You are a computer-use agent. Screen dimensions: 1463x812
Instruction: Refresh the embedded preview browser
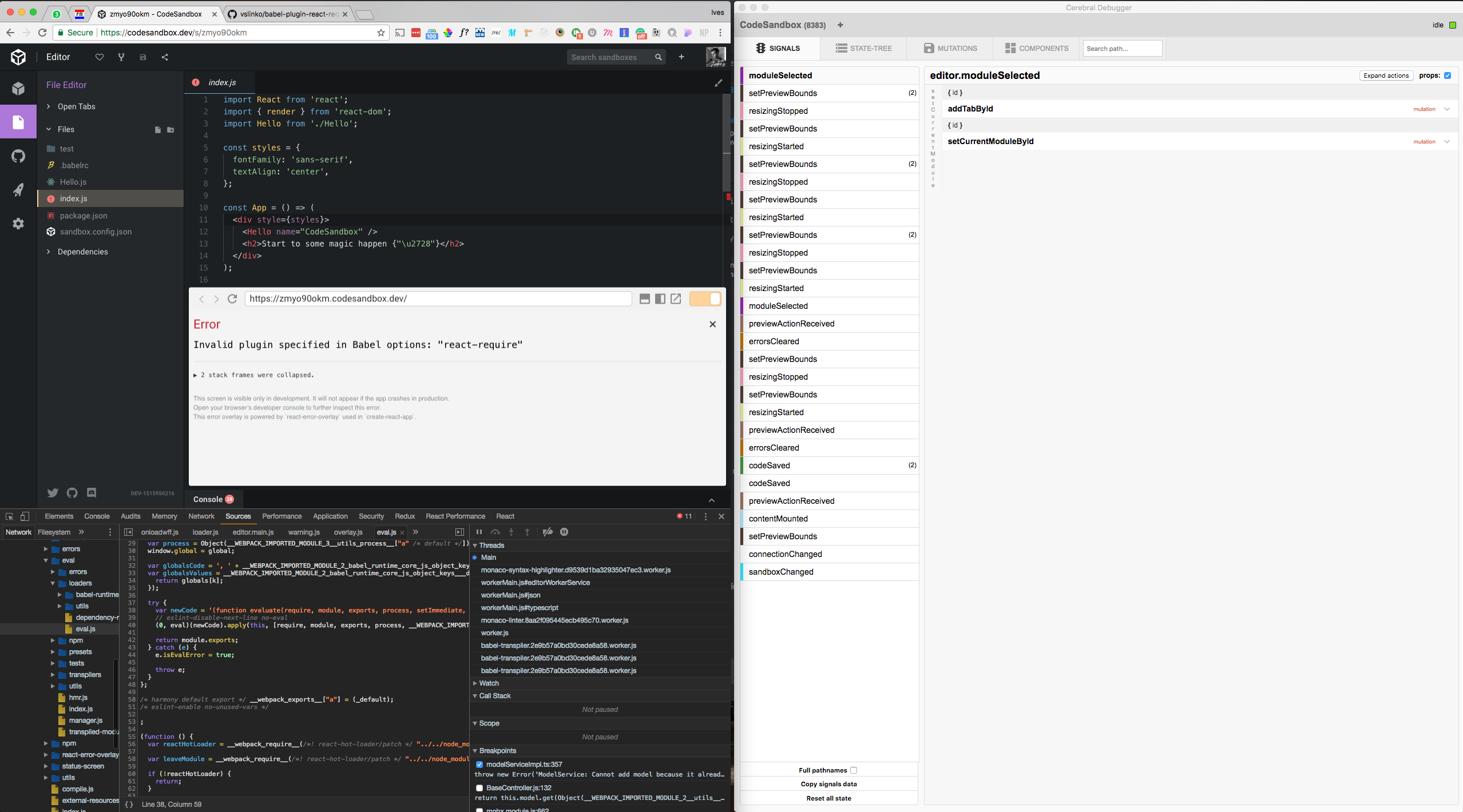pos(232,298)
